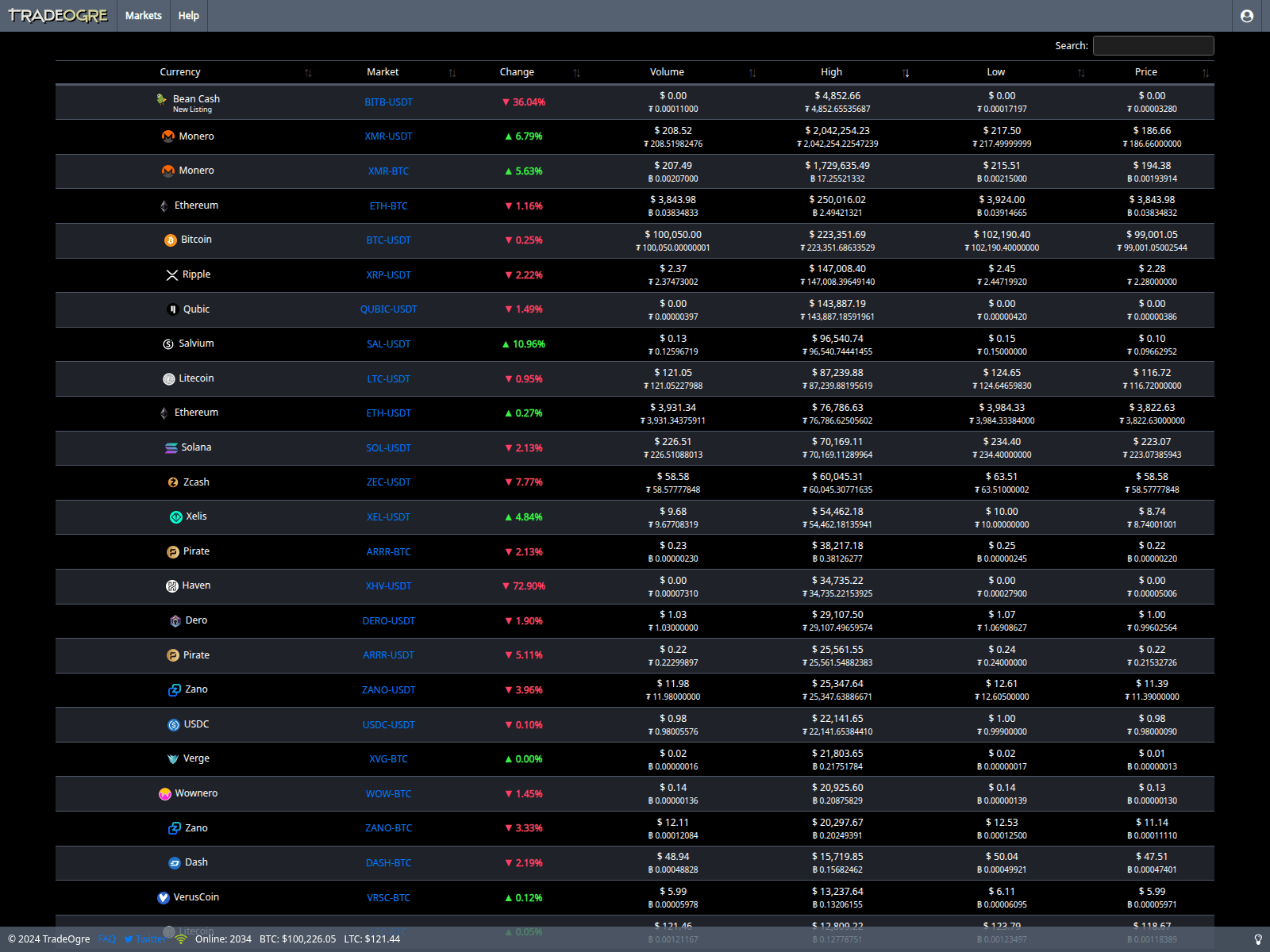Sort table by High column
Screen dimensions: 1270x952
point(831,72)
